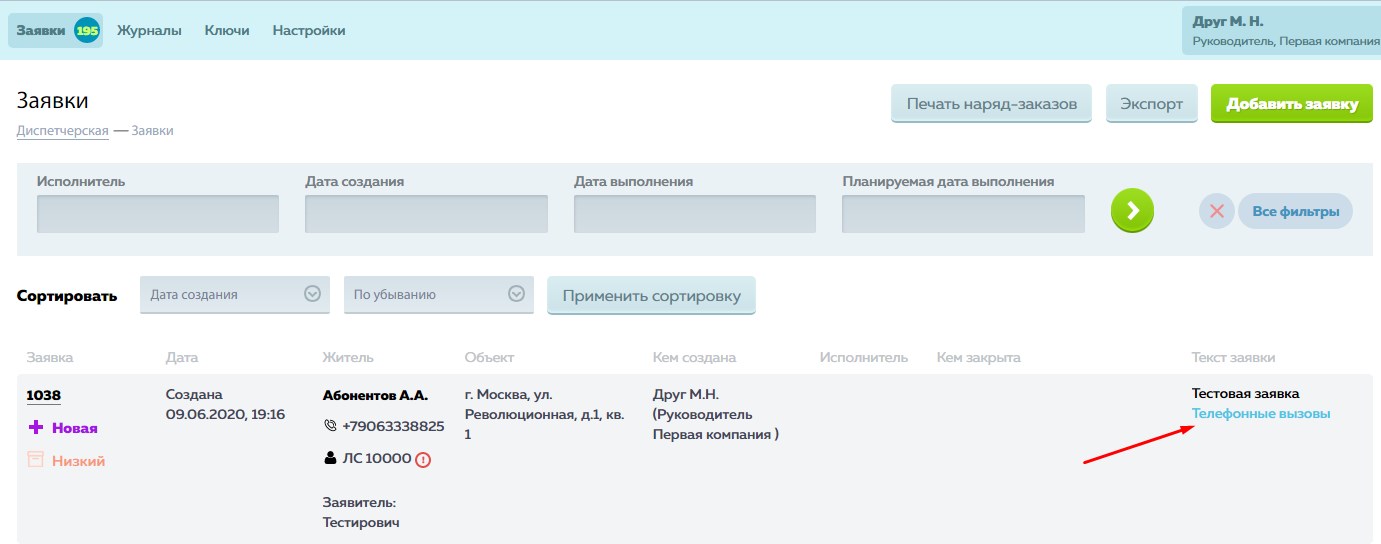Click the green Добавить заявку button
This screenshot has height=544, width=1381.
(x=1292, y=104)
